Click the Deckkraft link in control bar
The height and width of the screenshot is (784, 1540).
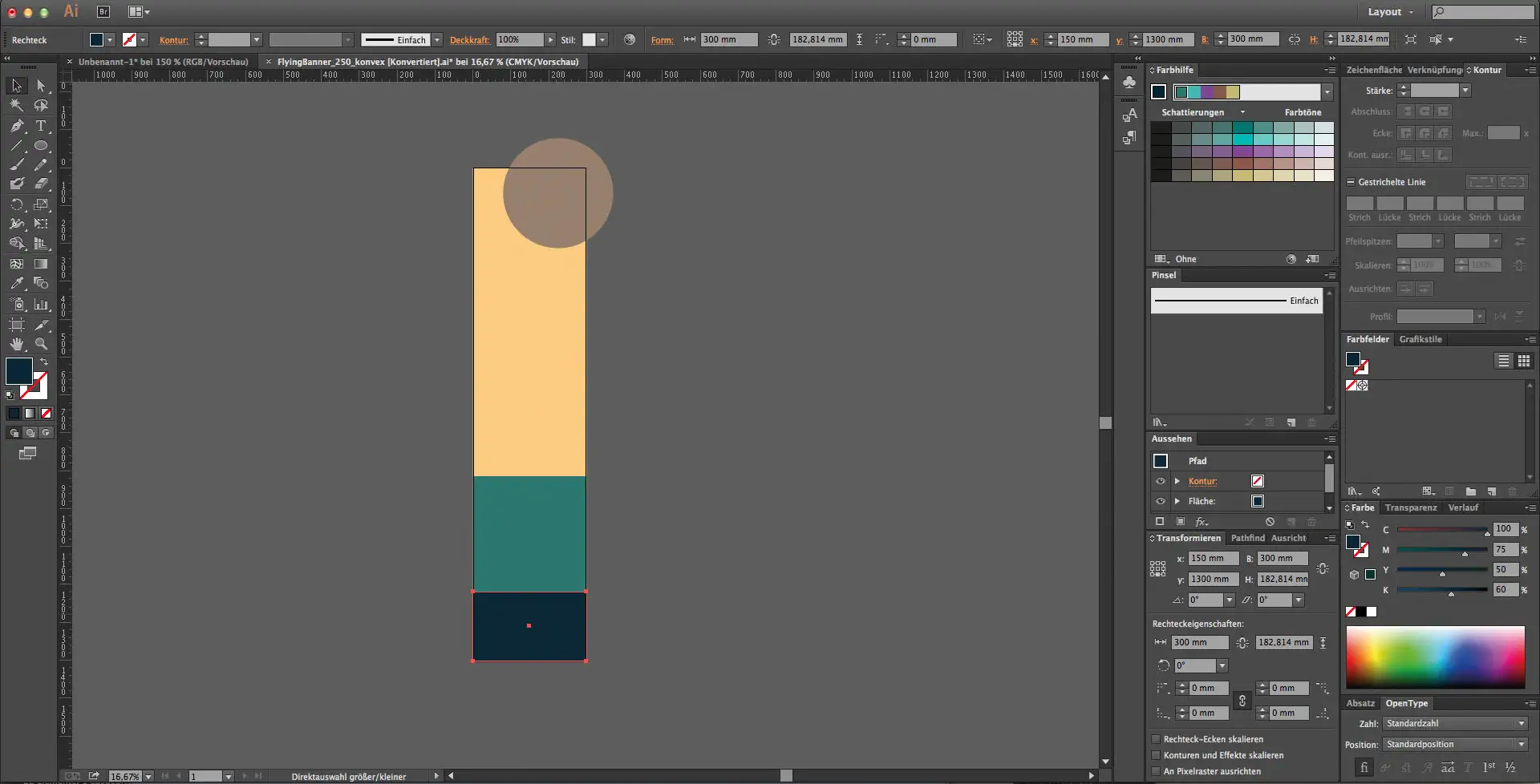coord(469,40)
